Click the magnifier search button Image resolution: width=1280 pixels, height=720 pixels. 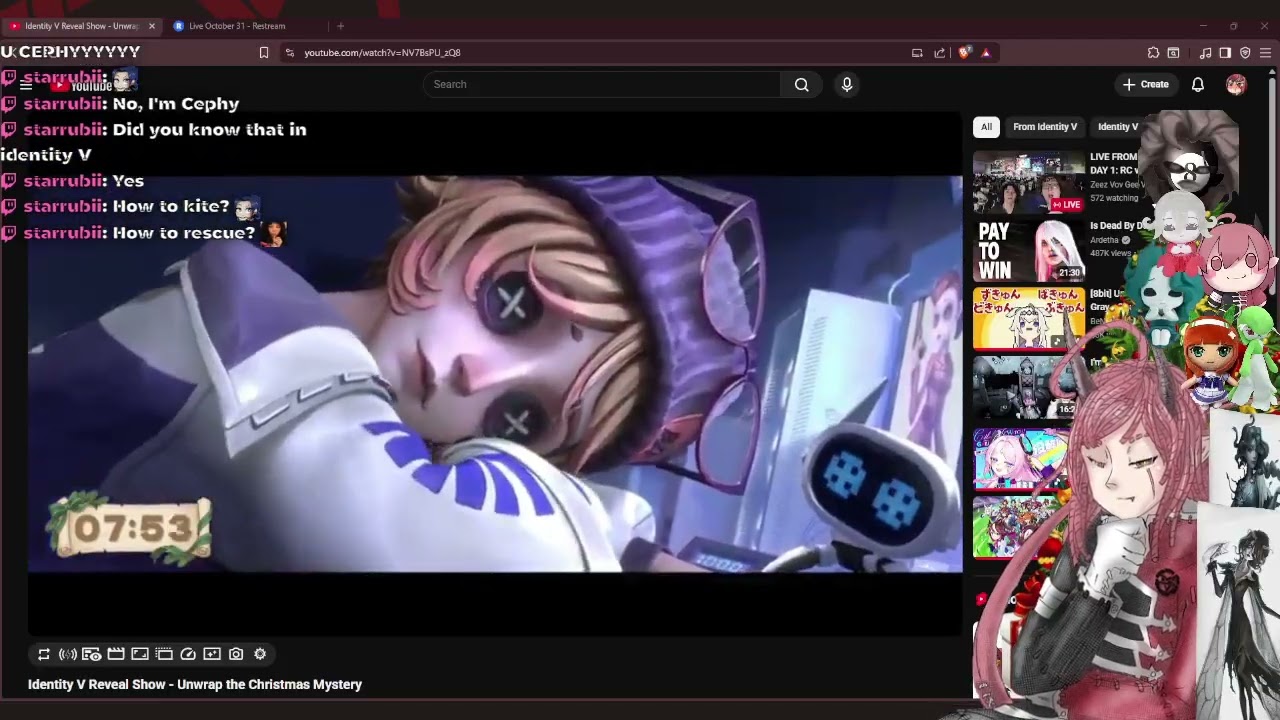click(802, 84)
